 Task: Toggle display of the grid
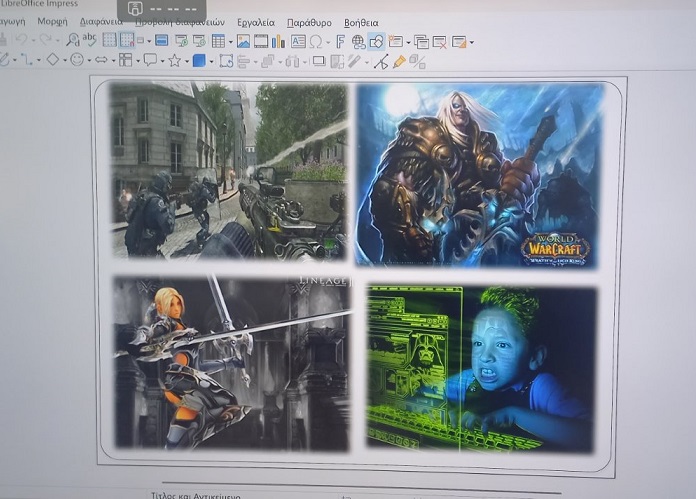(x=109, y=40)
